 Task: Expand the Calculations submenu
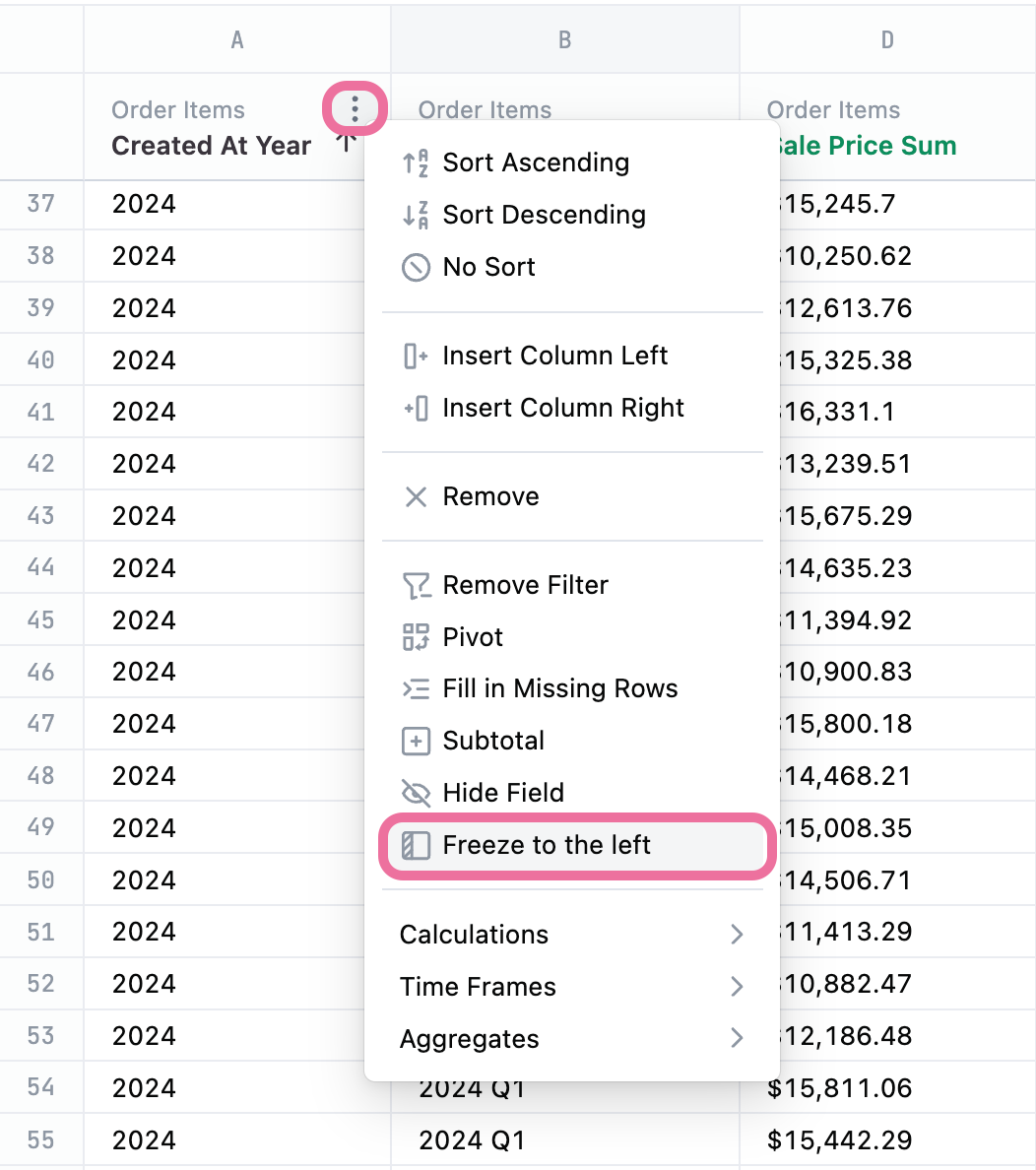[x=571, y=935]
